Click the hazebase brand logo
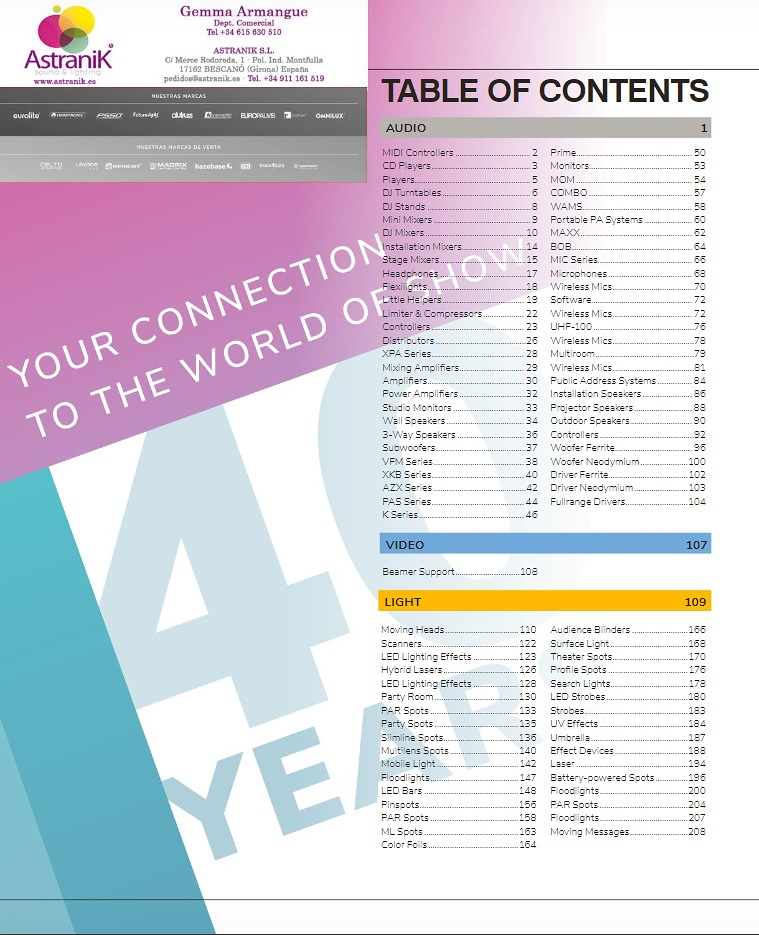This screenshot has width=759, height=935. [211, 166]
